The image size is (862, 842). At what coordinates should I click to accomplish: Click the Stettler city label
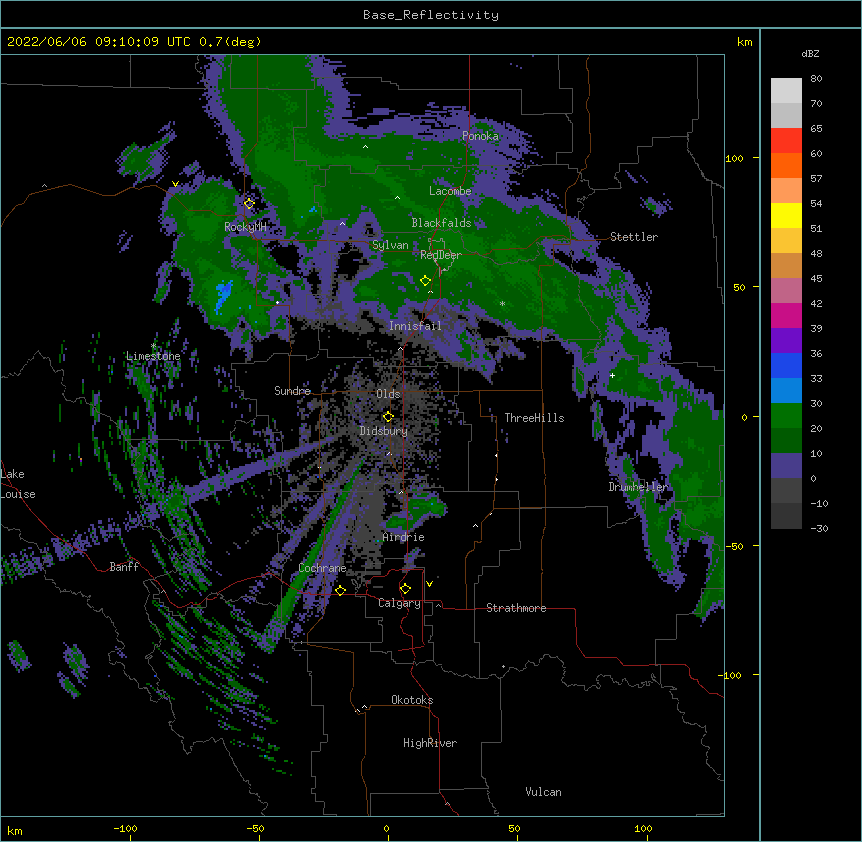pos(633,237)
